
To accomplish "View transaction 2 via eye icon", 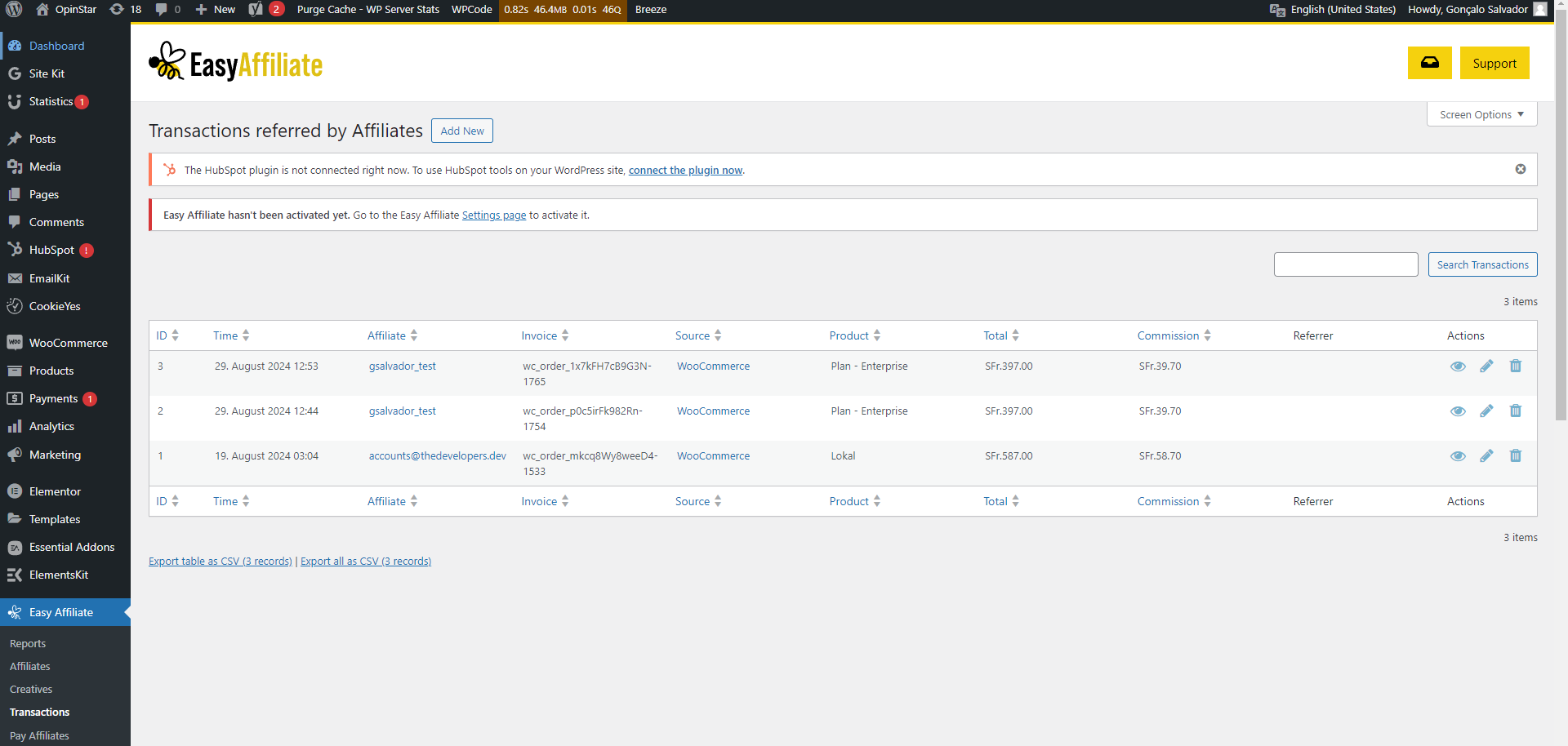I will [1458, 411].
